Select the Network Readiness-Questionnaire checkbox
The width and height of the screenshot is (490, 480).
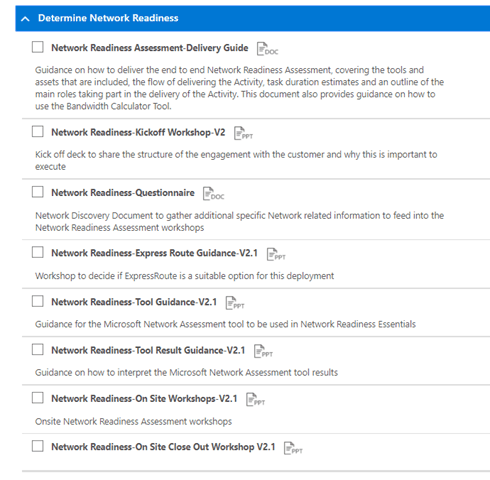[38, 192]
